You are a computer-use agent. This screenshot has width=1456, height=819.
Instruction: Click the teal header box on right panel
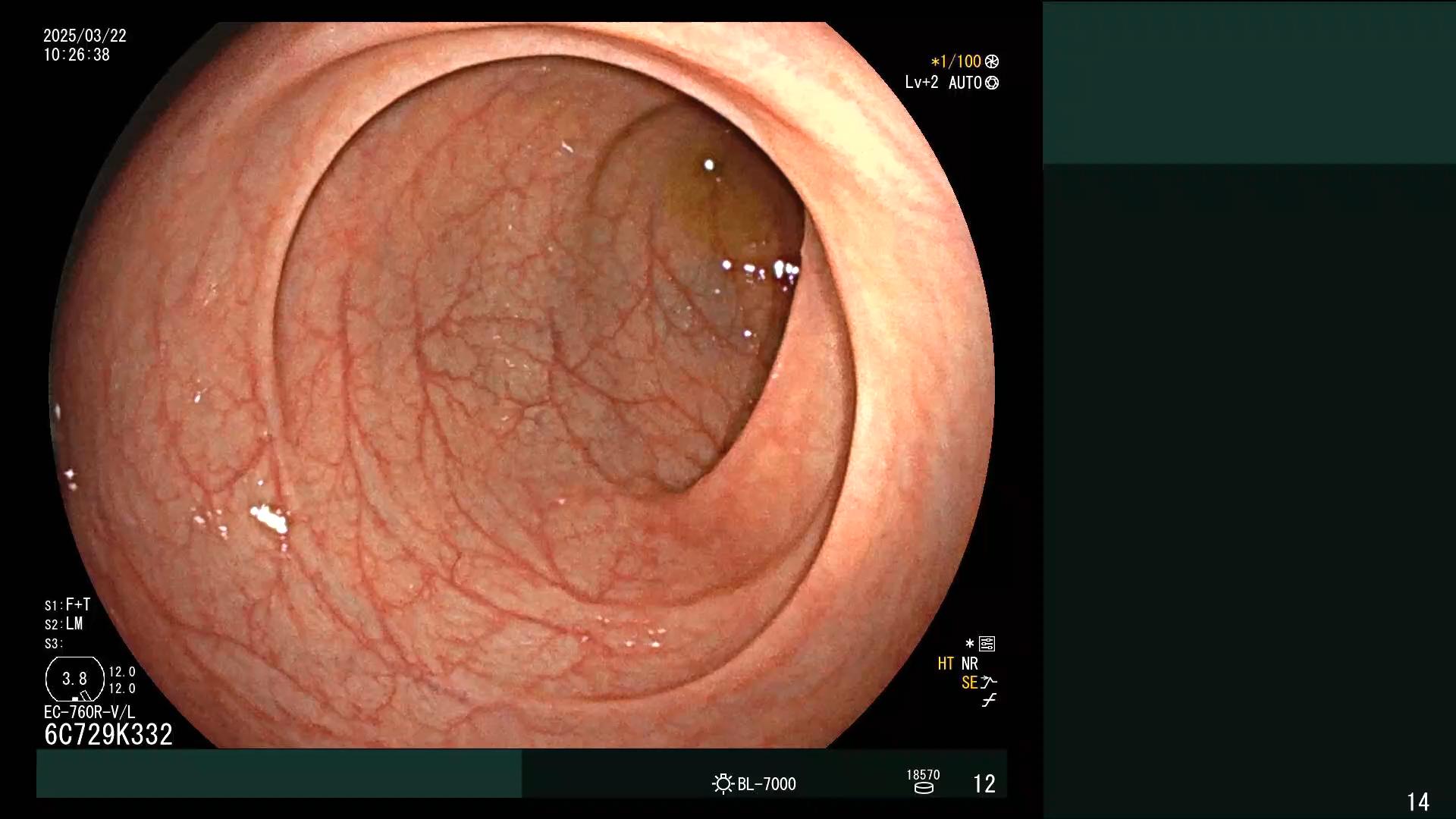[1249, 83]
